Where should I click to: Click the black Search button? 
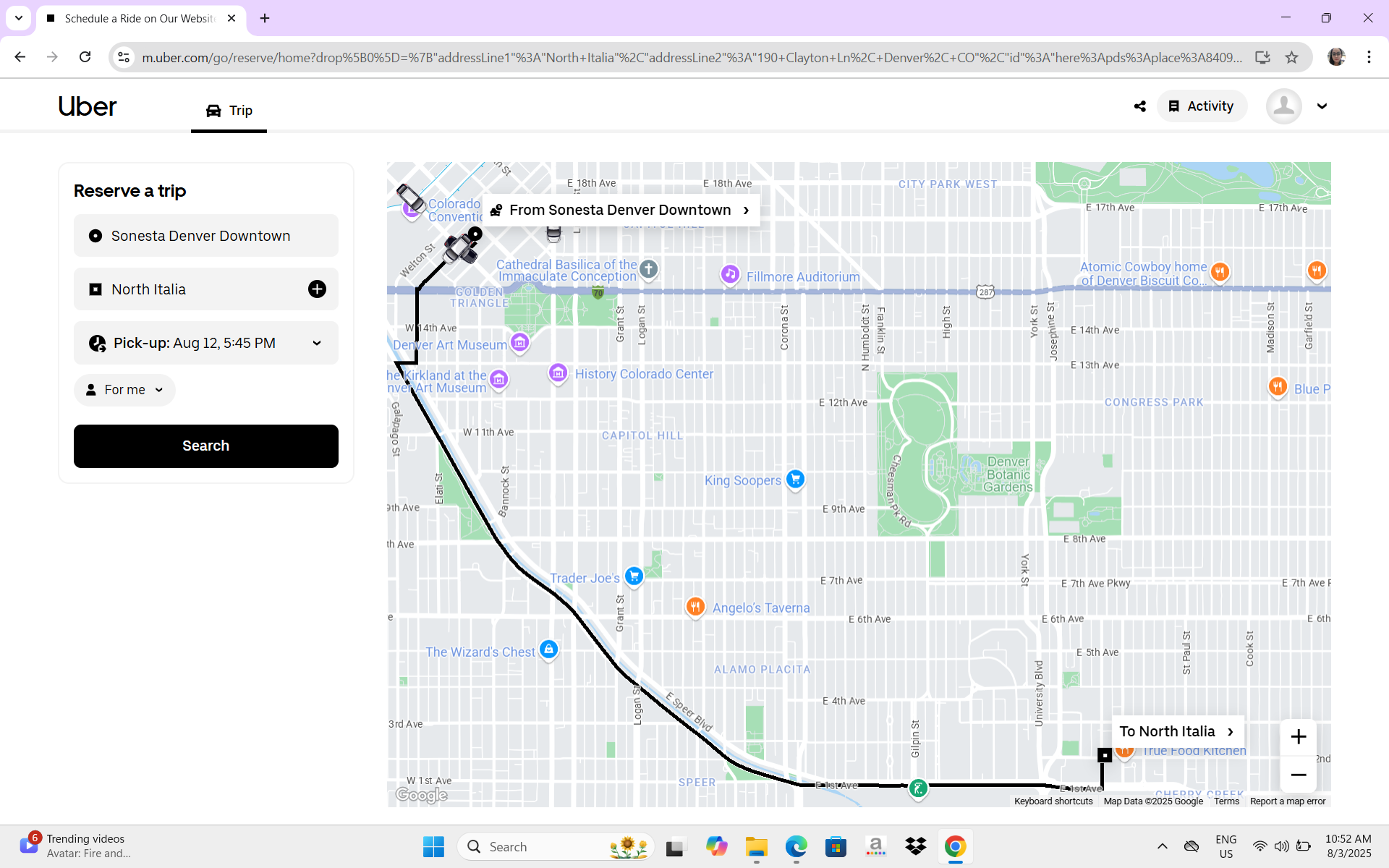coord(206,446)
